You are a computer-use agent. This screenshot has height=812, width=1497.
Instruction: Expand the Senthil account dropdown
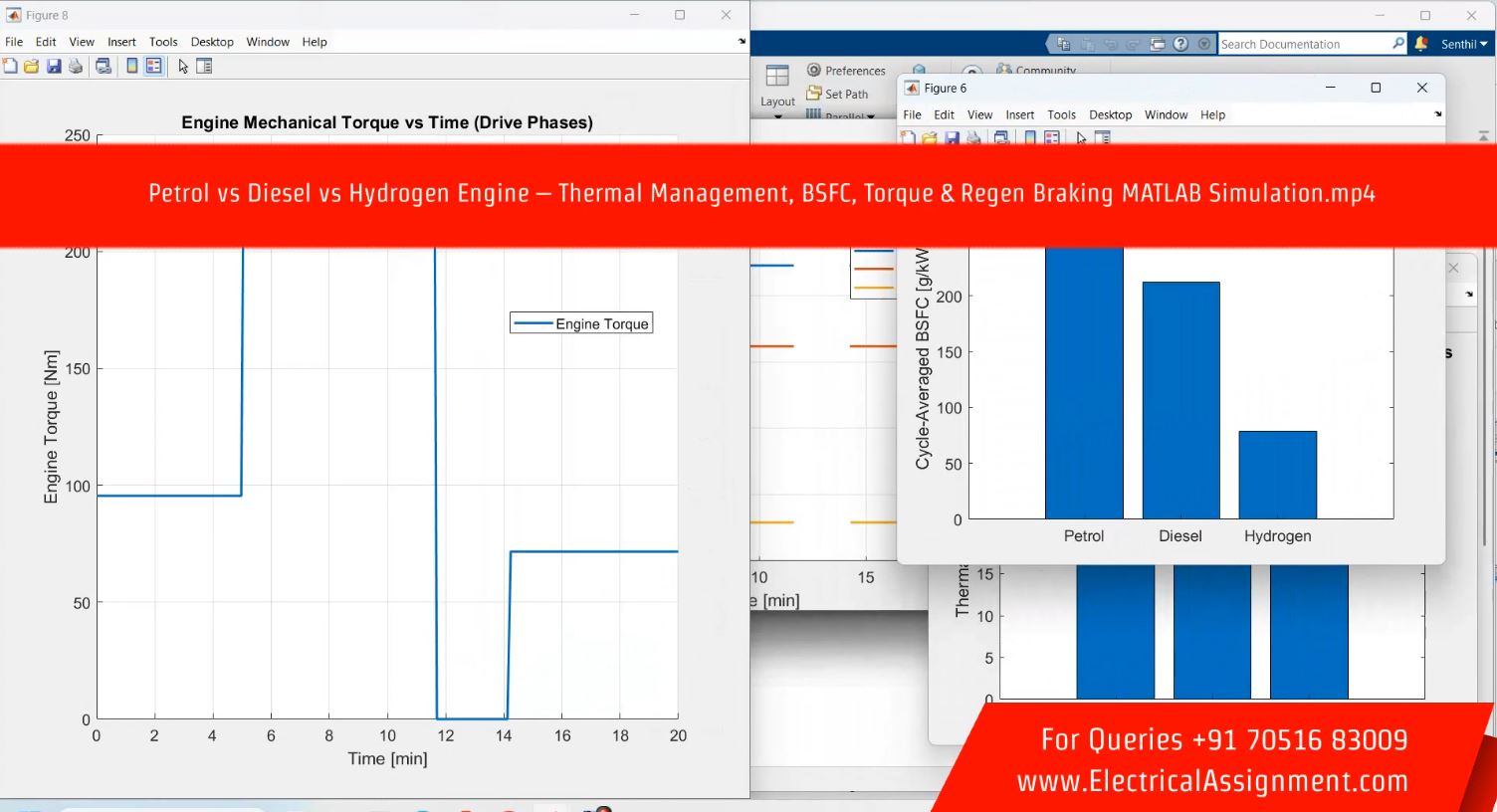1464,44
